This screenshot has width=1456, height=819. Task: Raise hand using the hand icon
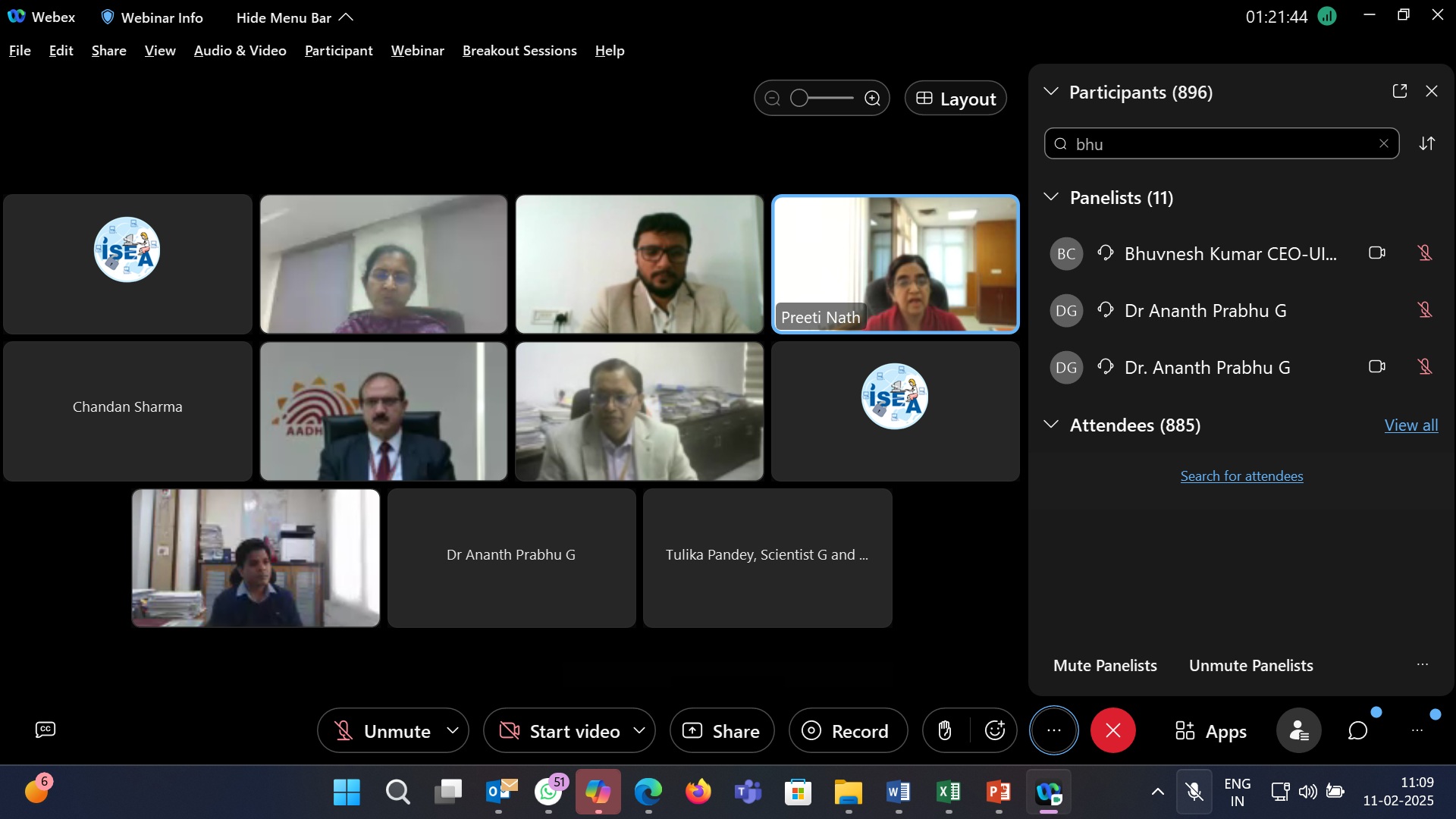(944, 731)
